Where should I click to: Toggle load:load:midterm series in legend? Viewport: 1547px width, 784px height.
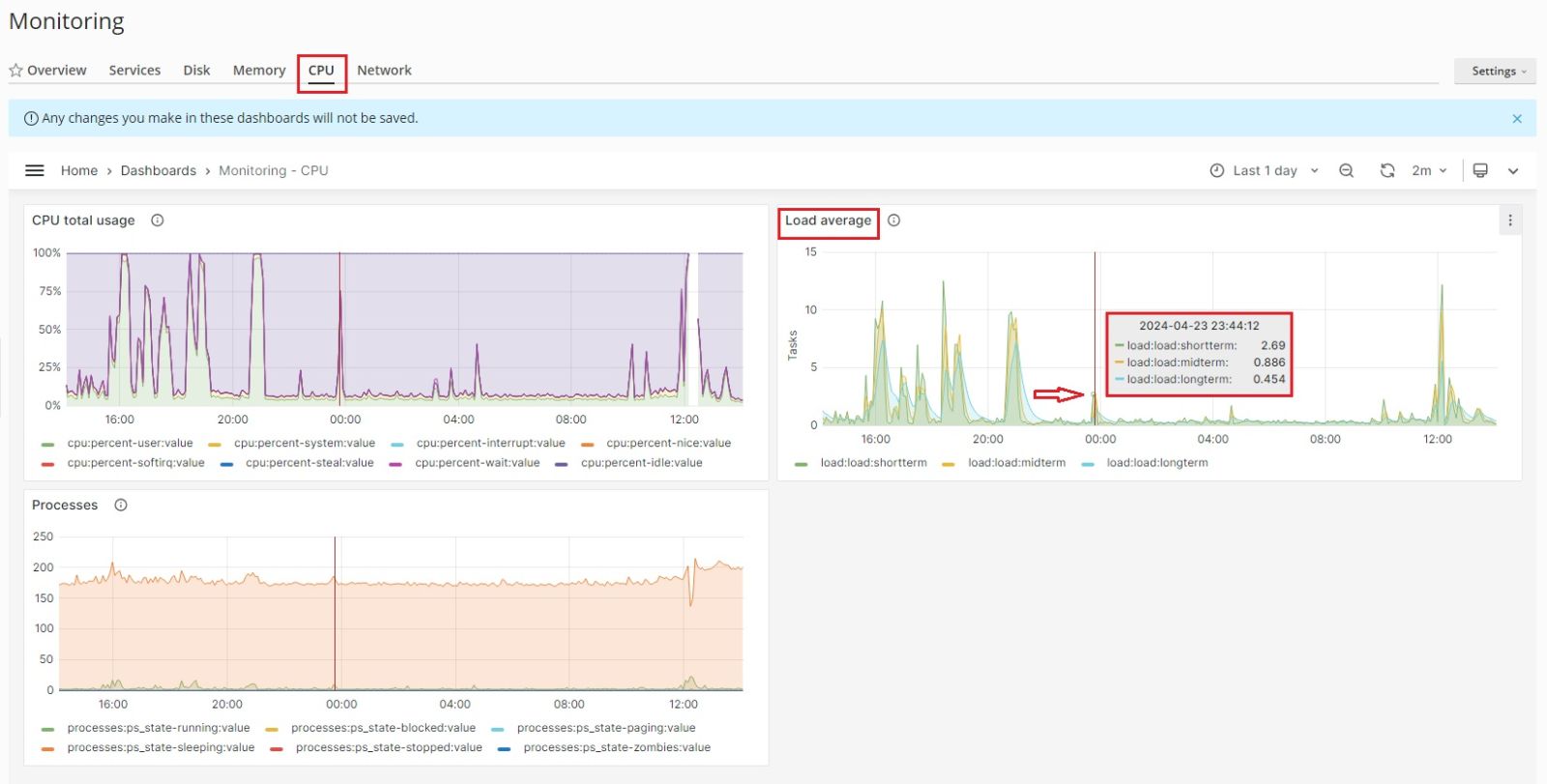(x=1016, y=463)
